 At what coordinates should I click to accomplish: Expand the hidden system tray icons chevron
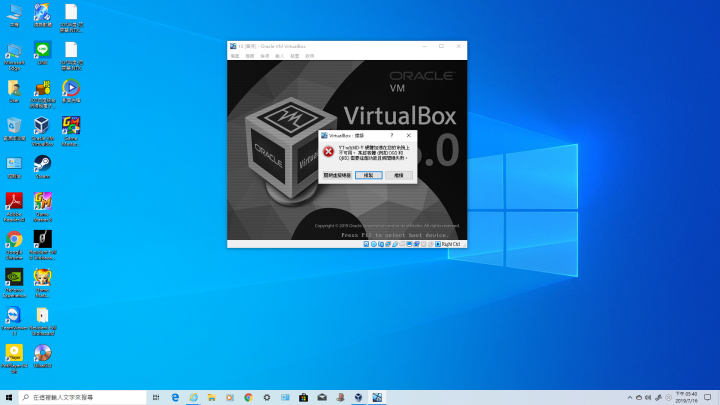630,398
